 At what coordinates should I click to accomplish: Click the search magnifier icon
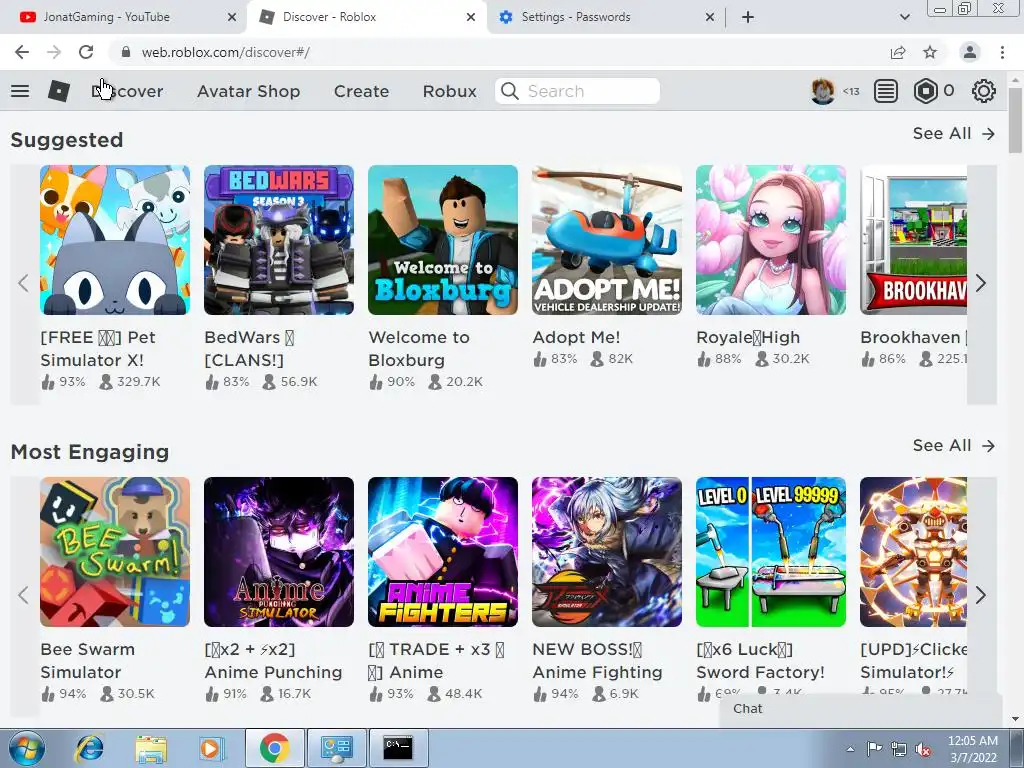509,91
